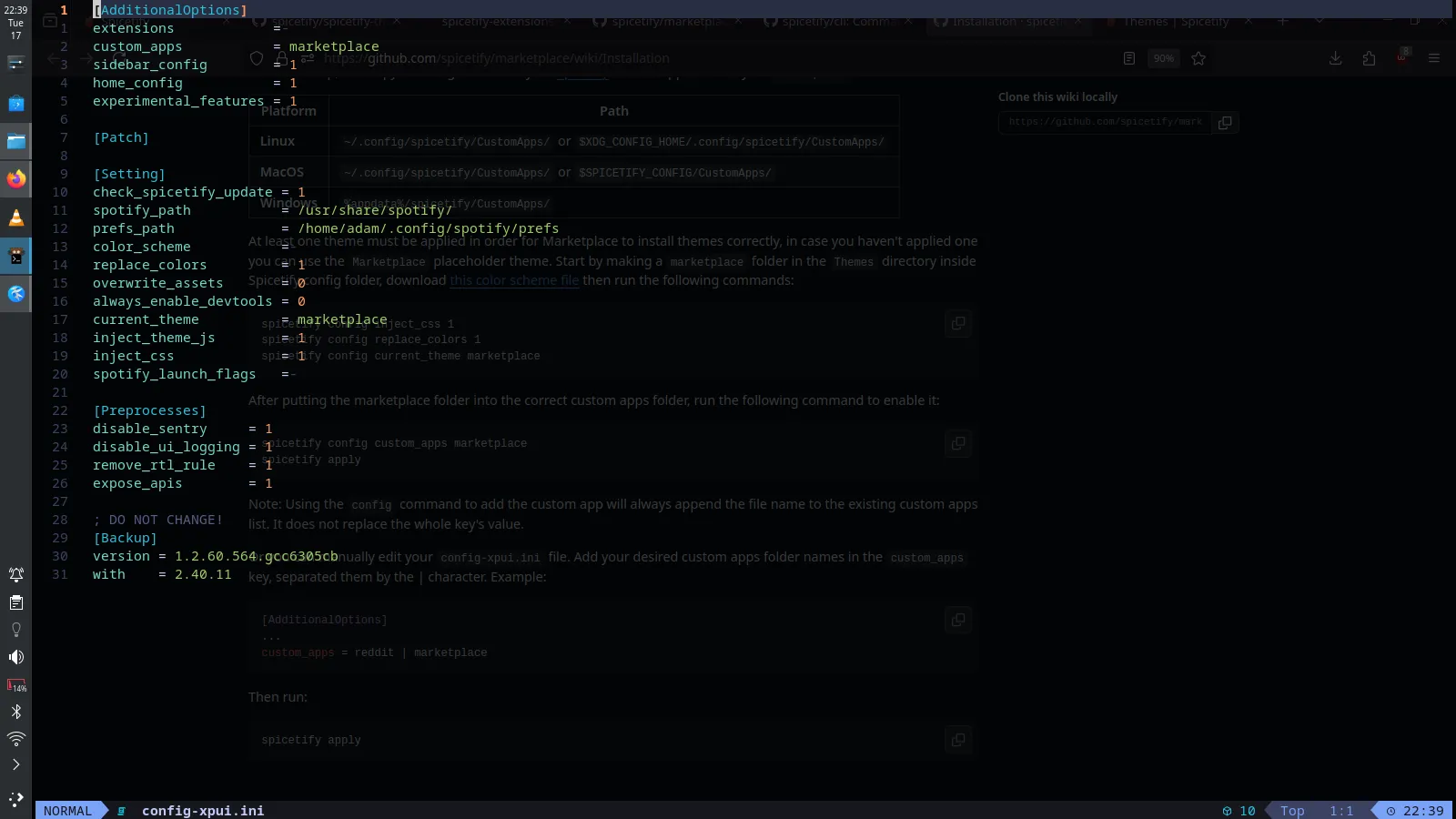Open the list all tabs dropdown in Firefox
This screenshot has width=1456, height=819.
click(x=1319, y=21)
